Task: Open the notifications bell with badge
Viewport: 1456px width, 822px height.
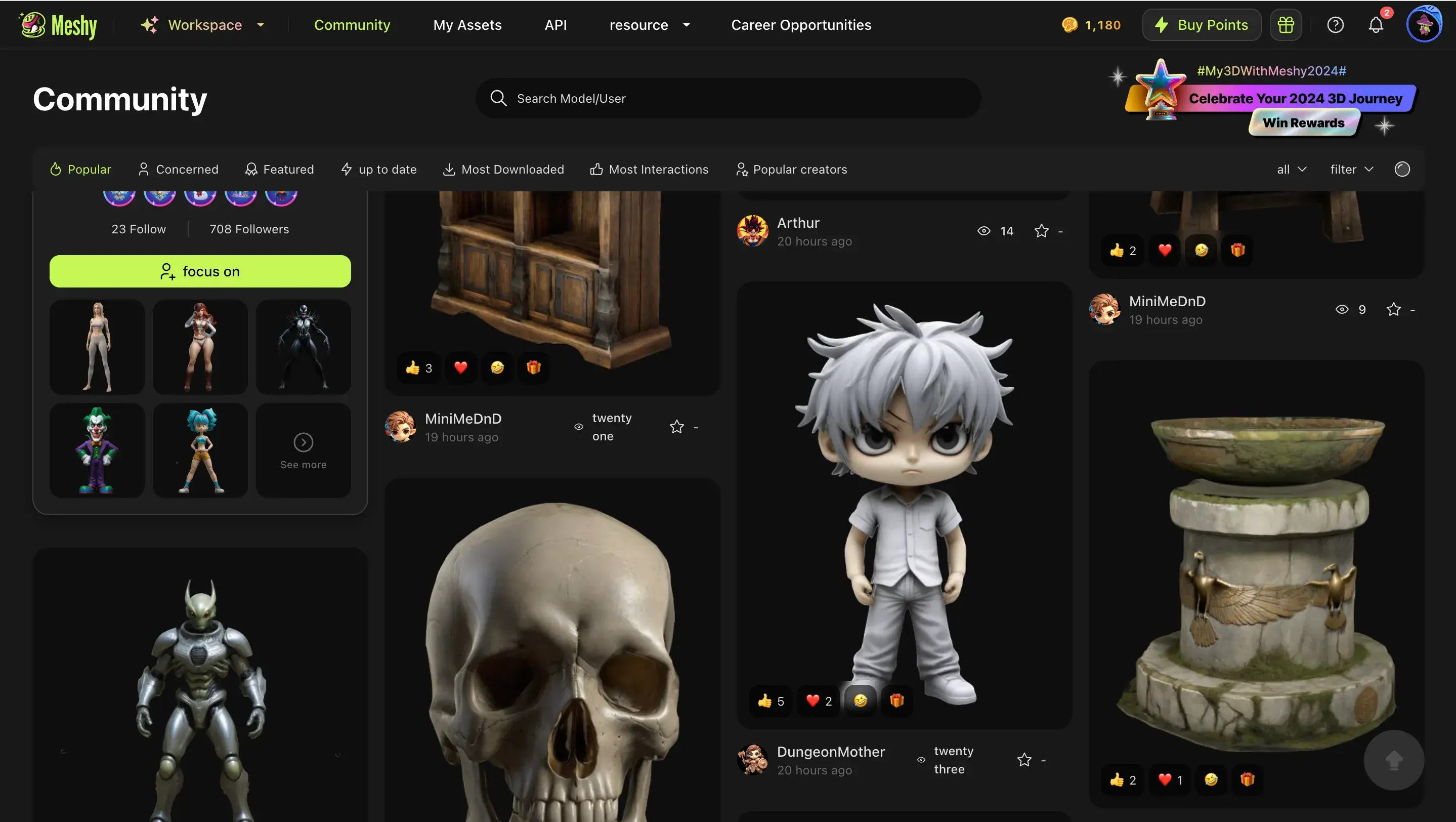Action: point(1376,25)
